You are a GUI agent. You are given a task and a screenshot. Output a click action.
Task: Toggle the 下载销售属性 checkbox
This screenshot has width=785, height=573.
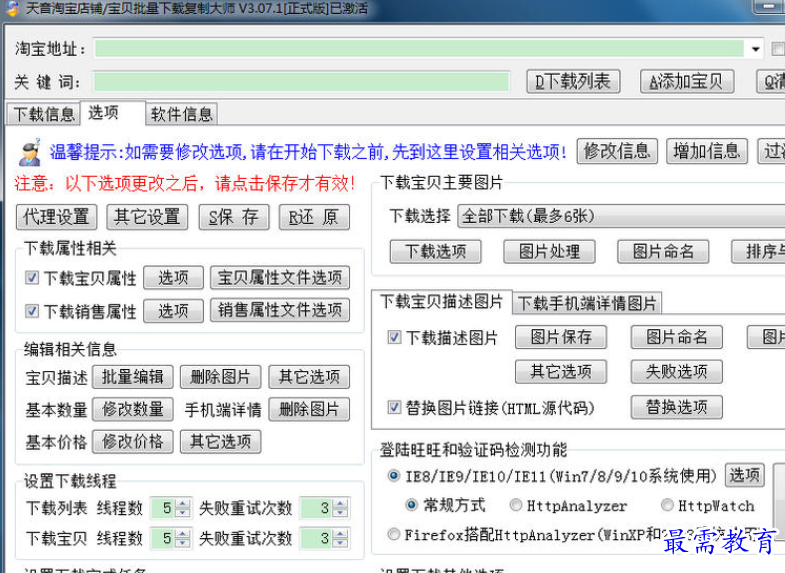(x=32, y=311)
